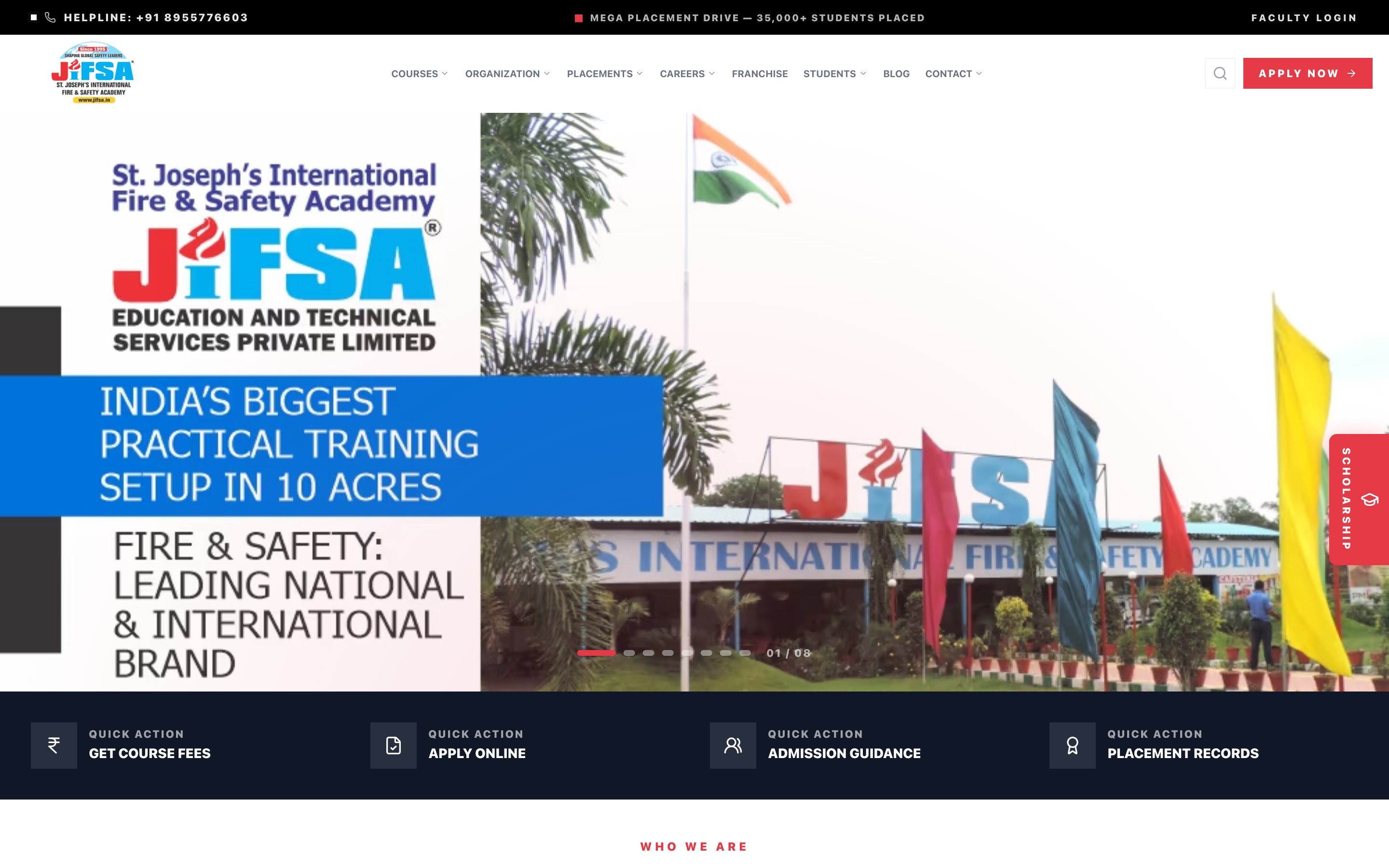This screenshot has width=1389, height=868.
Task: Click the award icon for Placement Records
Action: 1072,745
